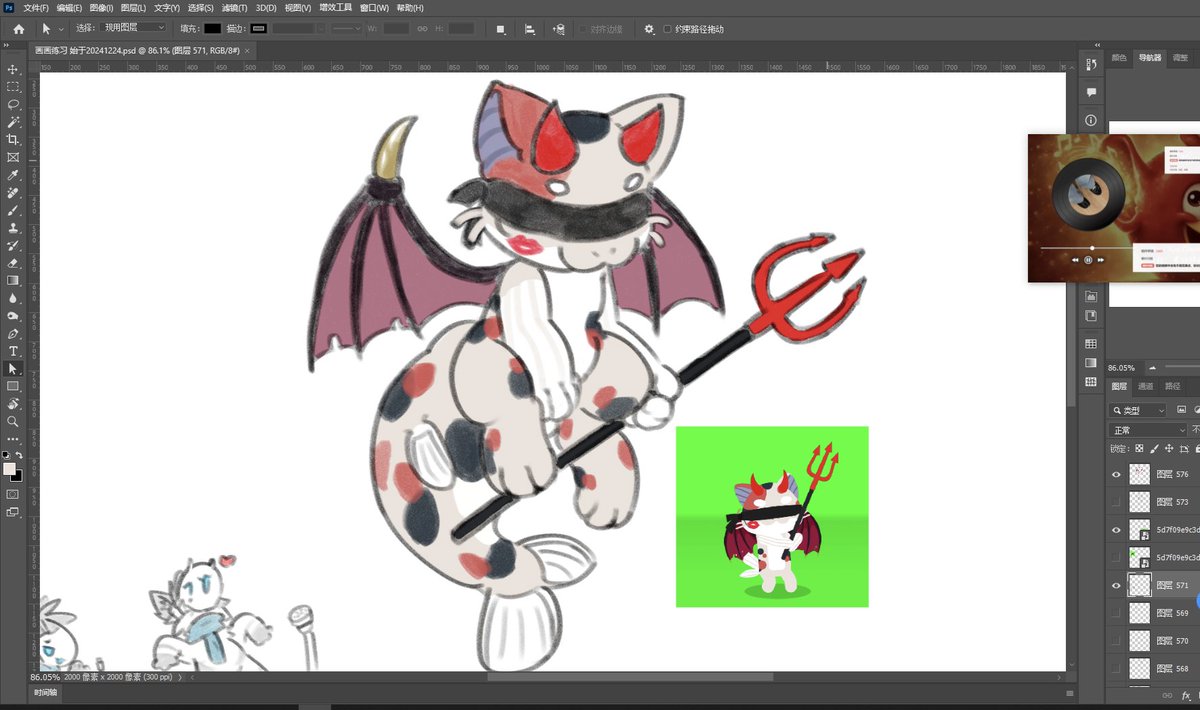
Task: Open the 正常 blend mode dropdown
Action: pyautogui.click(x=1147, y=430)
